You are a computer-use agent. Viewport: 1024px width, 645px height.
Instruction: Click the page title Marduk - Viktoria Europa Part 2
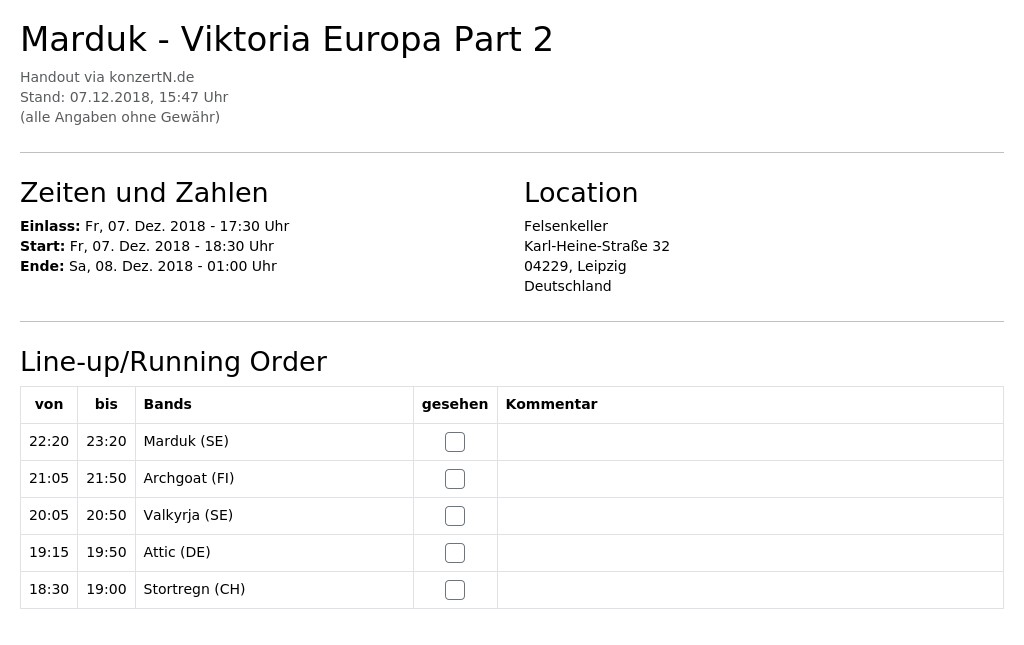[x=287, y=39]
